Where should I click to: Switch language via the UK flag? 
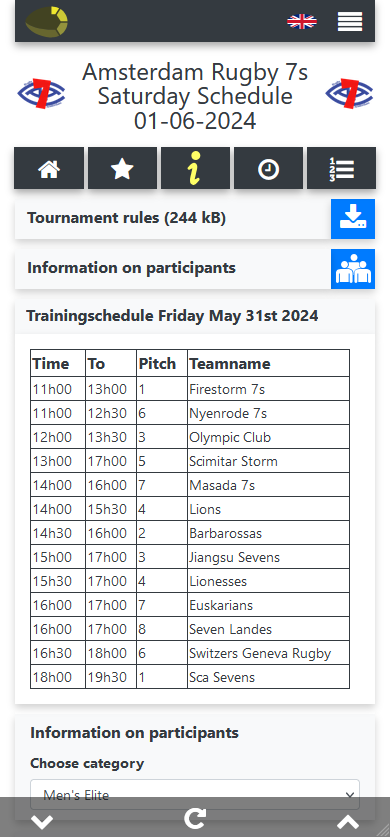(302, 21)
